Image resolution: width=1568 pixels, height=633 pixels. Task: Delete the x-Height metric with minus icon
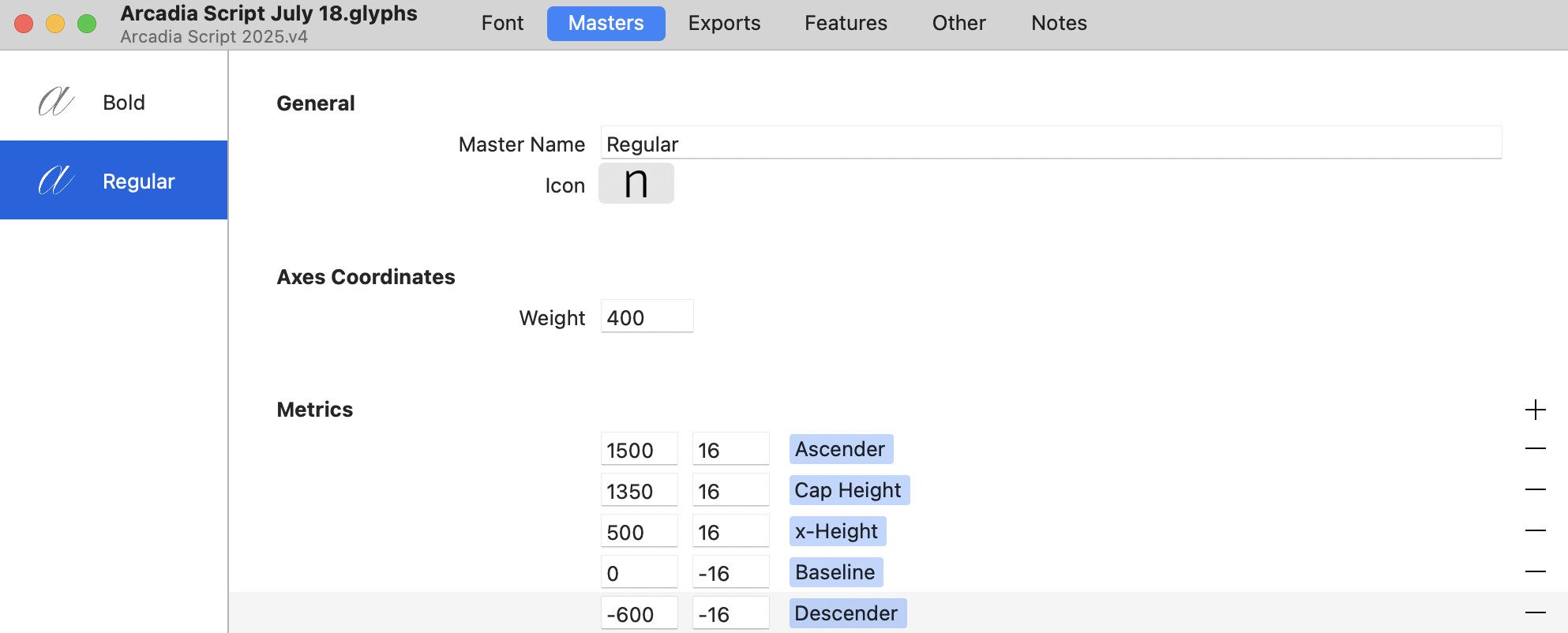[1535, 531]
